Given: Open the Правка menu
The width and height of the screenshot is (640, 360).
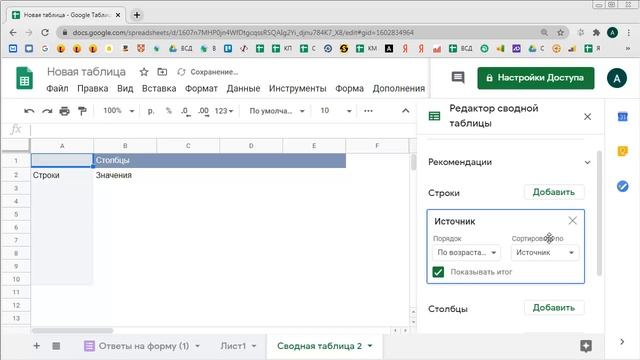Looking at the screenshot, I should click(x=93, y=89).
